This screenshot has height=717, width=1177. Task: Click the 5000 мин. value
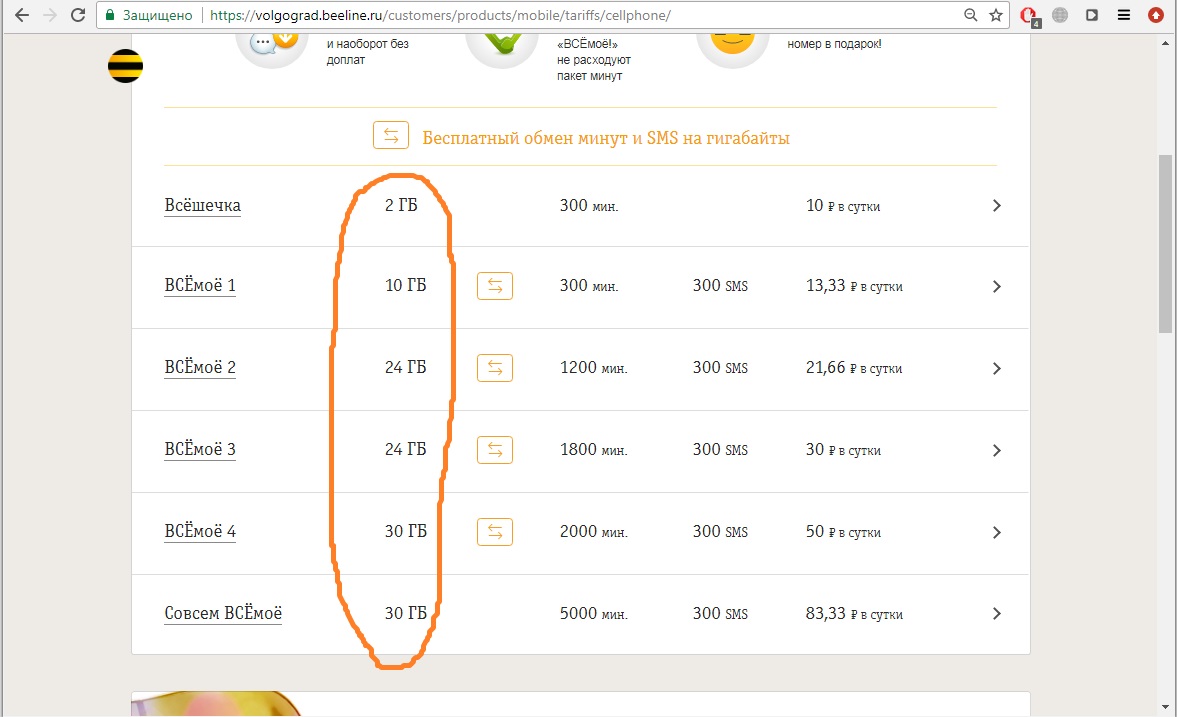[x=594, y=613]
